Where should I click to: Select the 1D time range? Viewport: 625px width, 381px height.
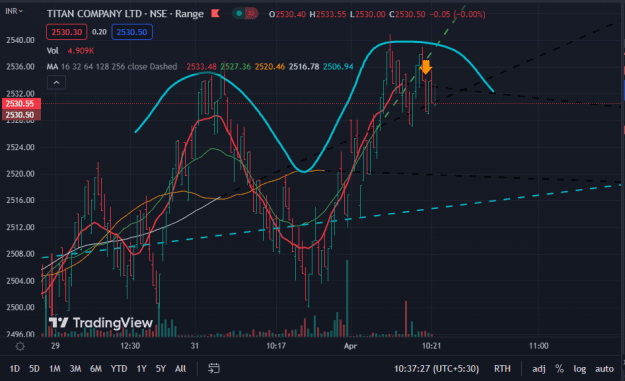pyautogui.click(x=14, y=369)
